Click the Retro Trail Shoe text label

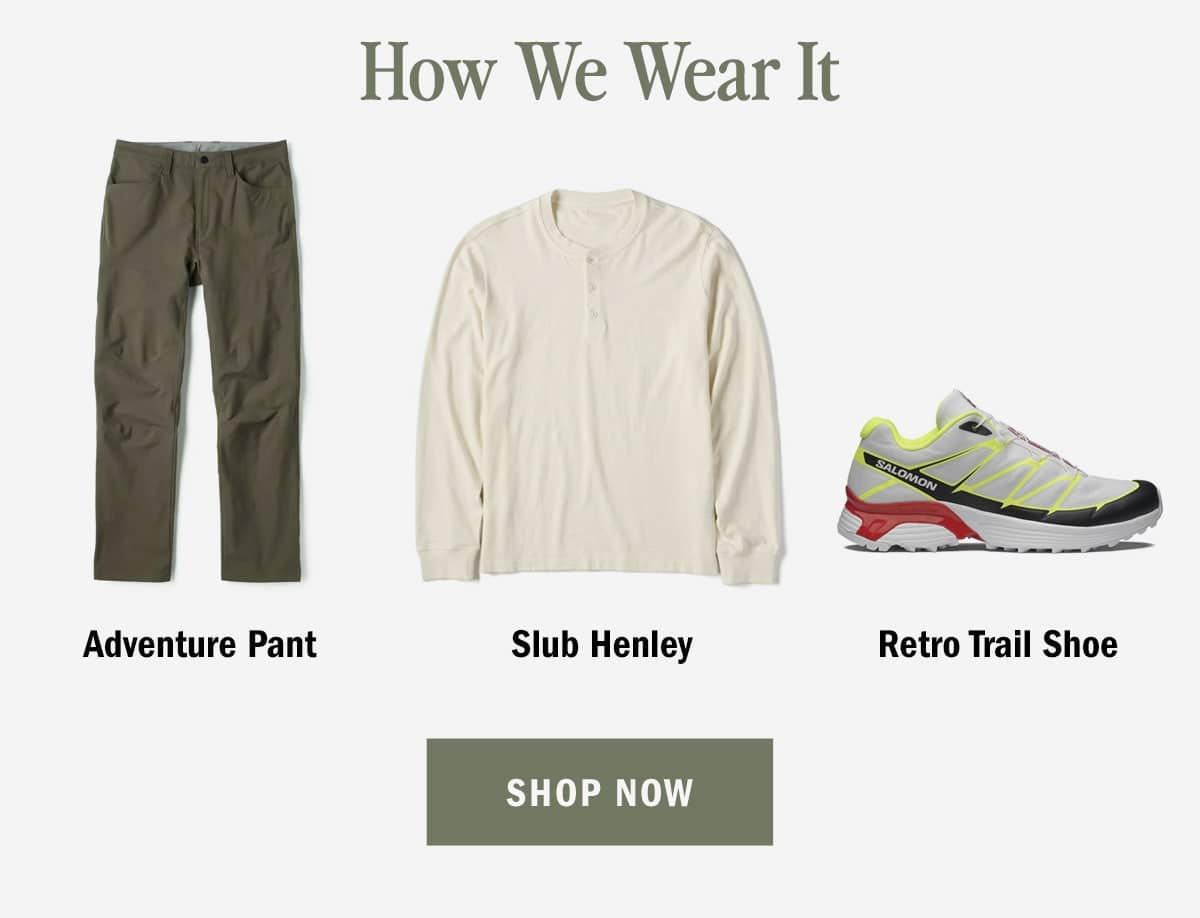tap(998, 644)
